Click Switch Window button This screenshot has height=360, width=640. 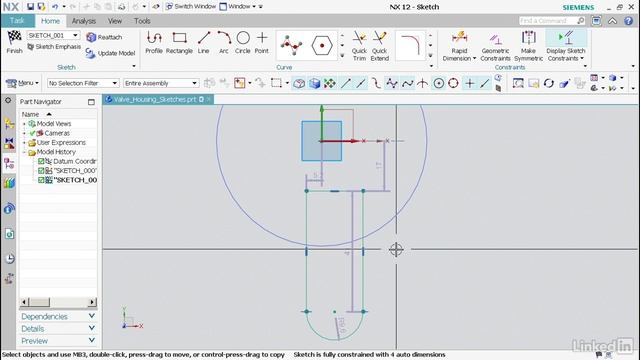tap(191, 7)
